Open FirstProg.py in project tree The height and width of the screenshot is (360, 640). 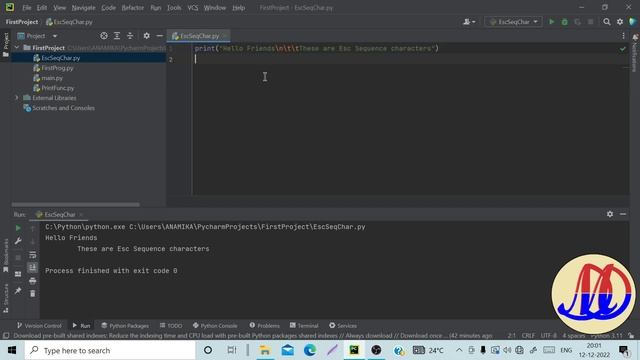click(57, 68)
